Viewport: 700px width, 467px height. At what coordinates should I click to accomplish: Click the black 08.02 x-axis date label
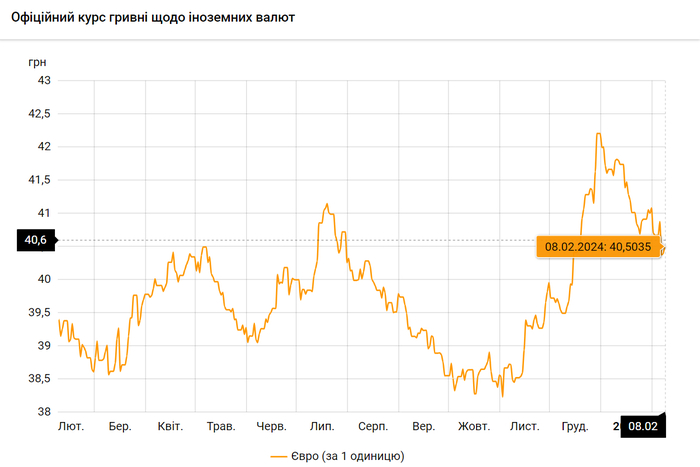click(x=643, y=427)
